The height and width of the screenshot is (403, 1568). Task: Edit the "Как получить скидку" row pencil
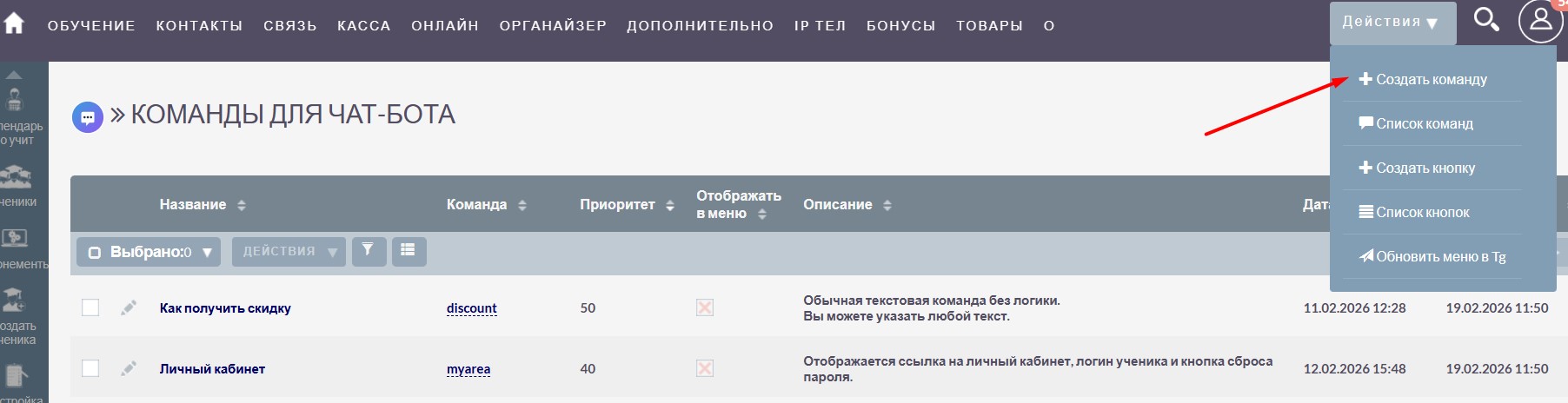pyautogui.click(x=129, y=307)
